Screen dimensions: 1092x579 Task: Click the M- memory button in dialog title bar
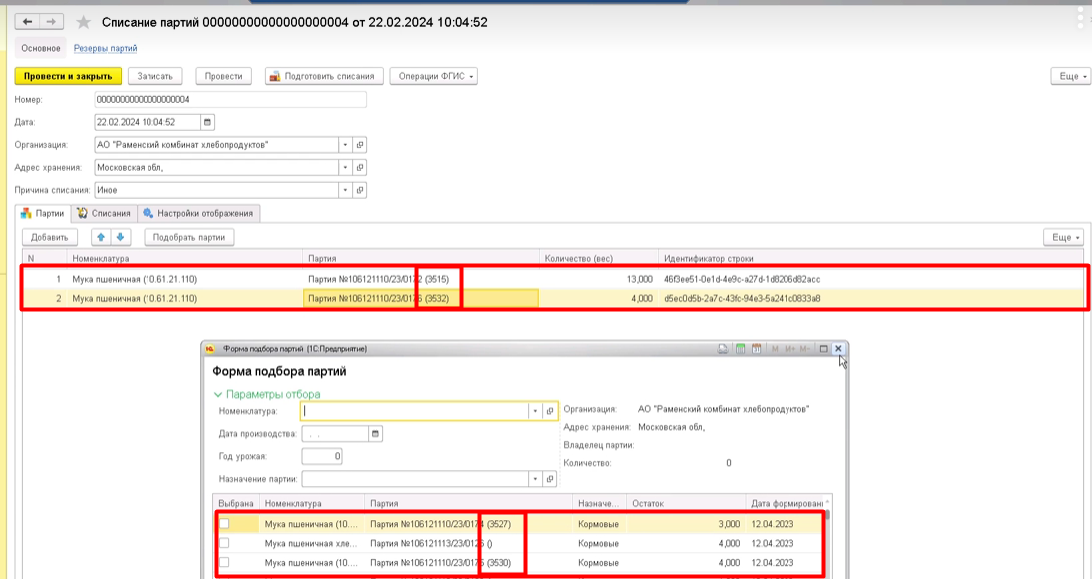(x=804, y=348)
